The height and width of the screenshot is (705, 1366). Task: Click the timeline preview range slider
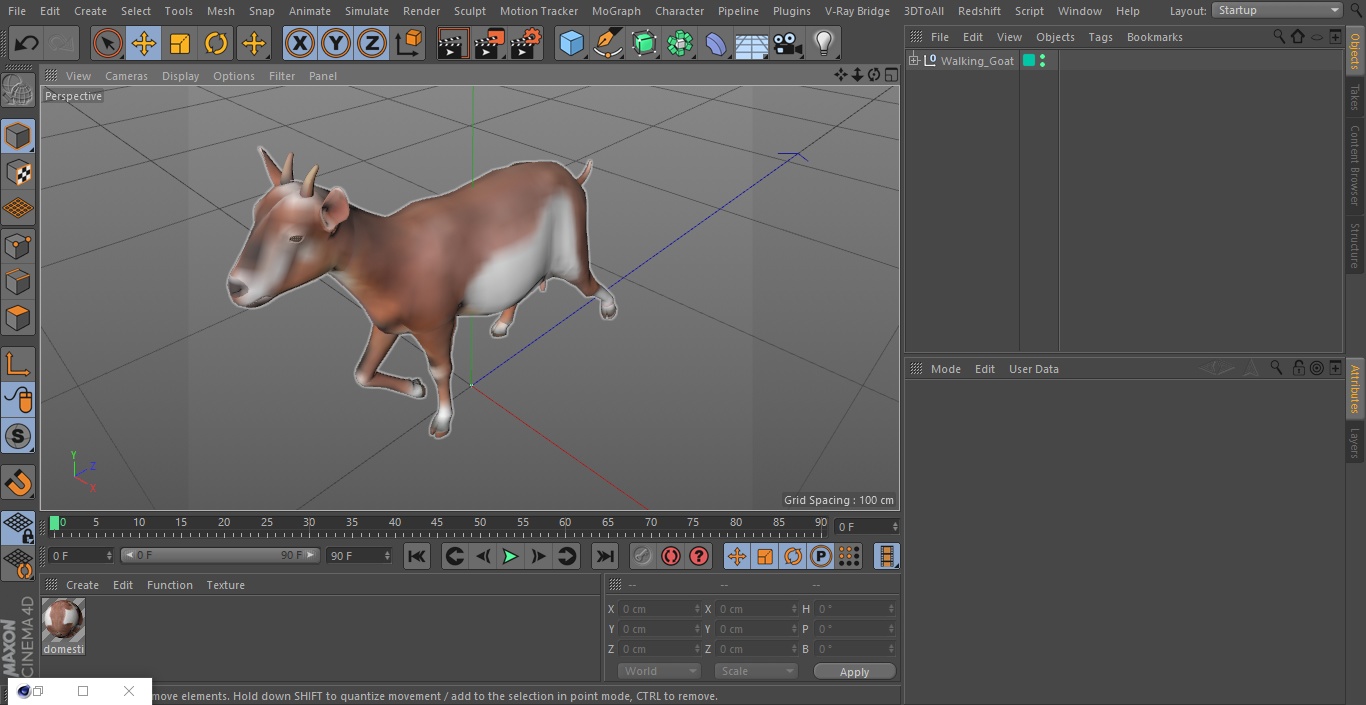tap(220, 555)
